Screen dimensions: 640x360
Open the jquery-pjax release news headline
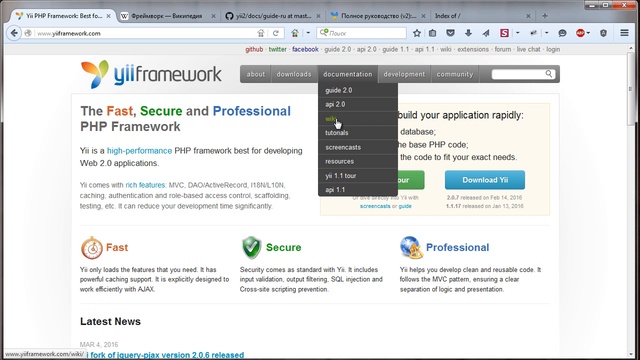point(165,355)
